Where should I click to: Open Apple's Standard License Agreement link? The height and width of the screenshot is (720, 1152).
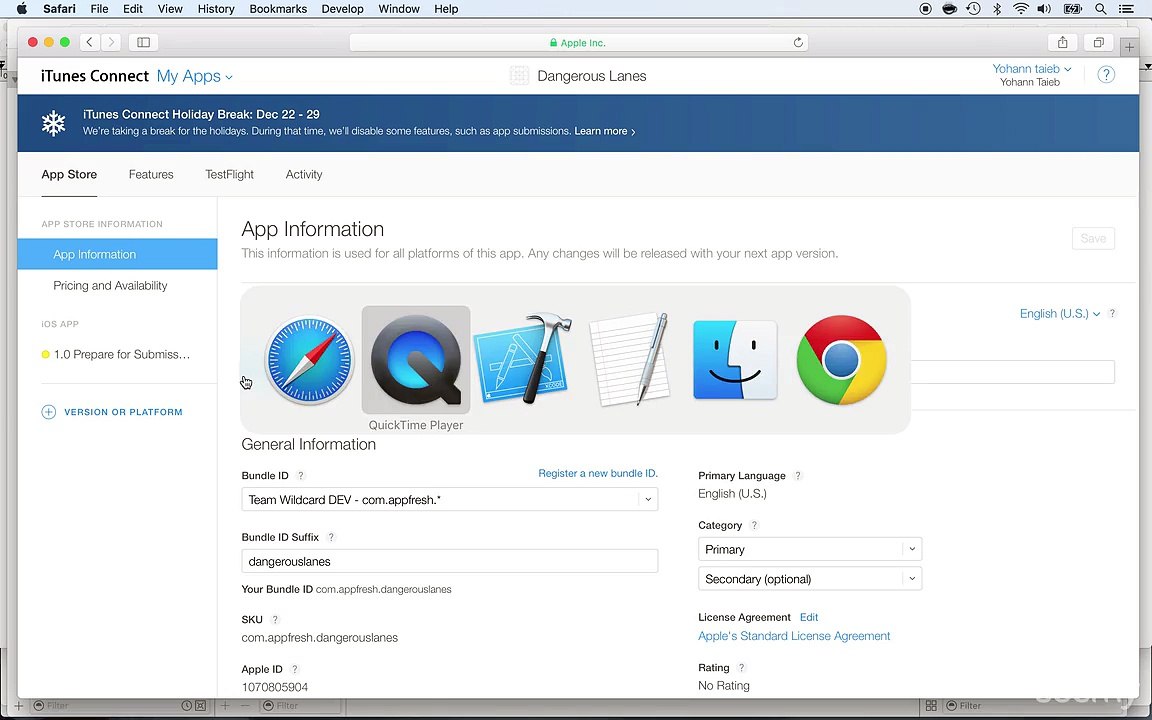794,636
